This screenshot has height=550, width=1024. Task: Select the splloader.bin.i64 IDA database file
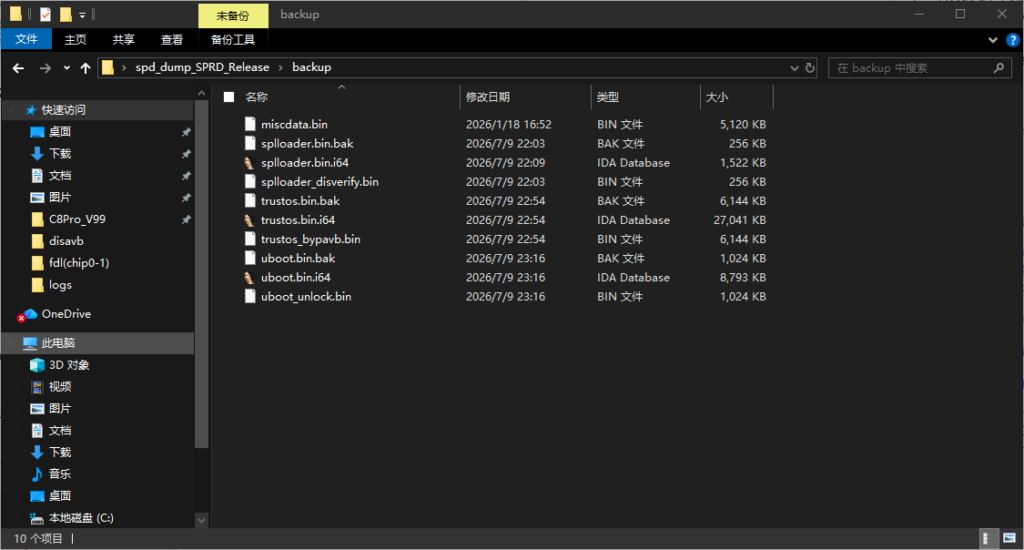304,163
